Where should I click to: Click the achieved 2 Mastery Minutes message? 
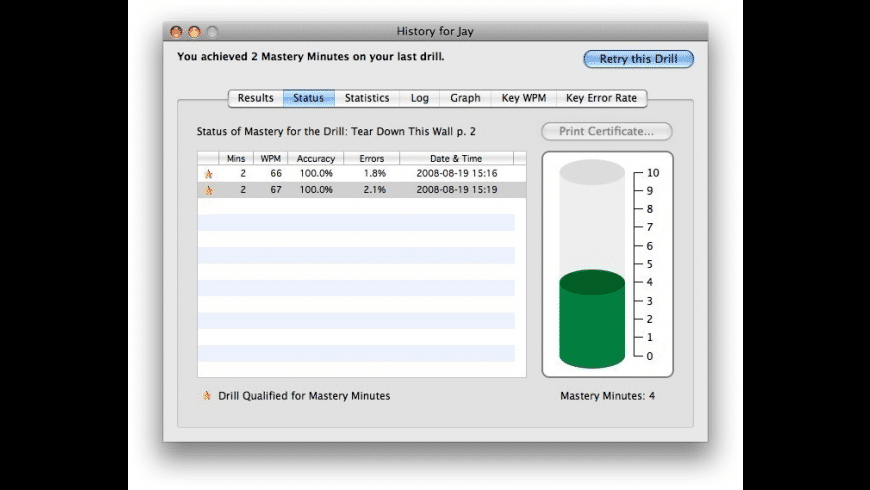(x=311, y=57)
